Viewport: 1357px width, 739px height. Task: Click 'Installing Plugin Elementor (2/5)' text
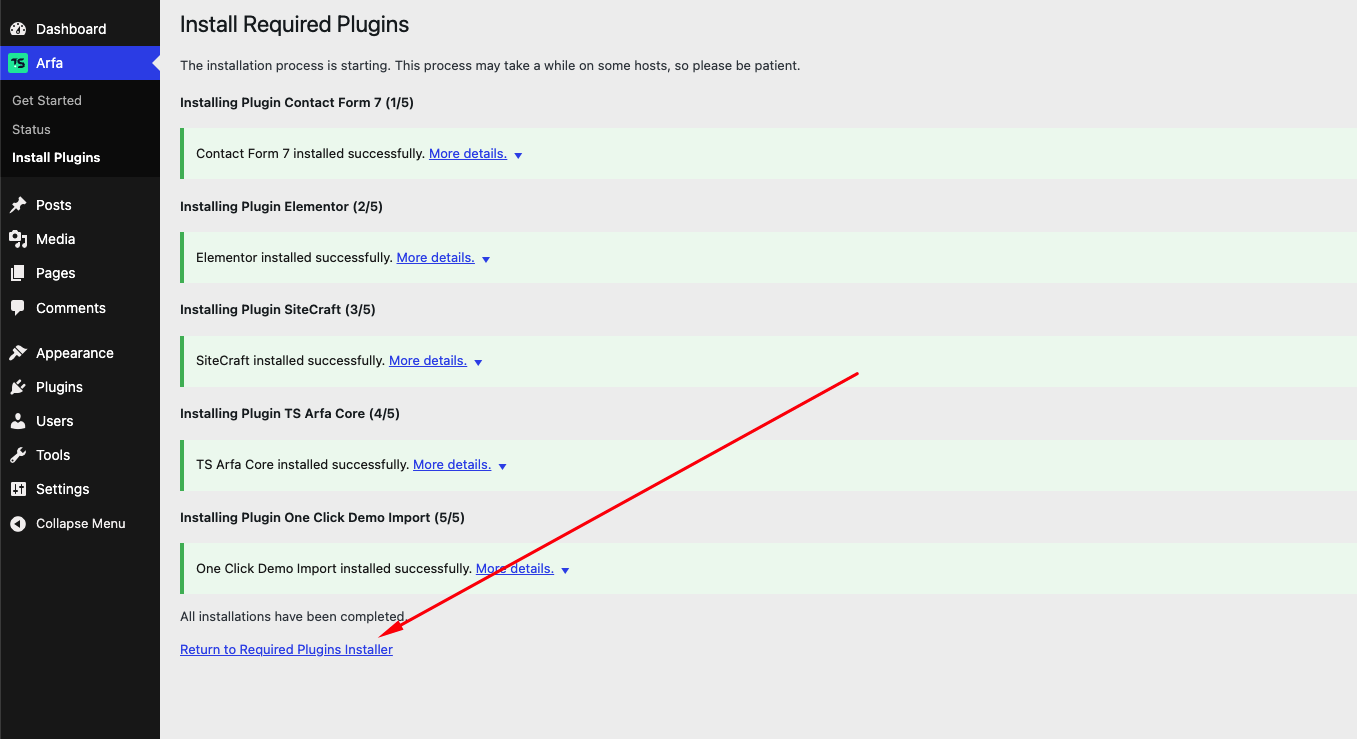click(281, 206)
